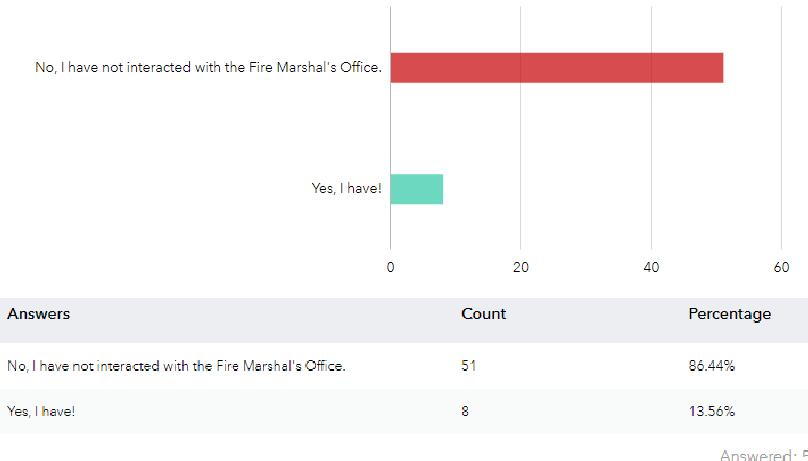
Task: Click the teal 'Yes, I have!' bar
Action: (x=416, y=188)
